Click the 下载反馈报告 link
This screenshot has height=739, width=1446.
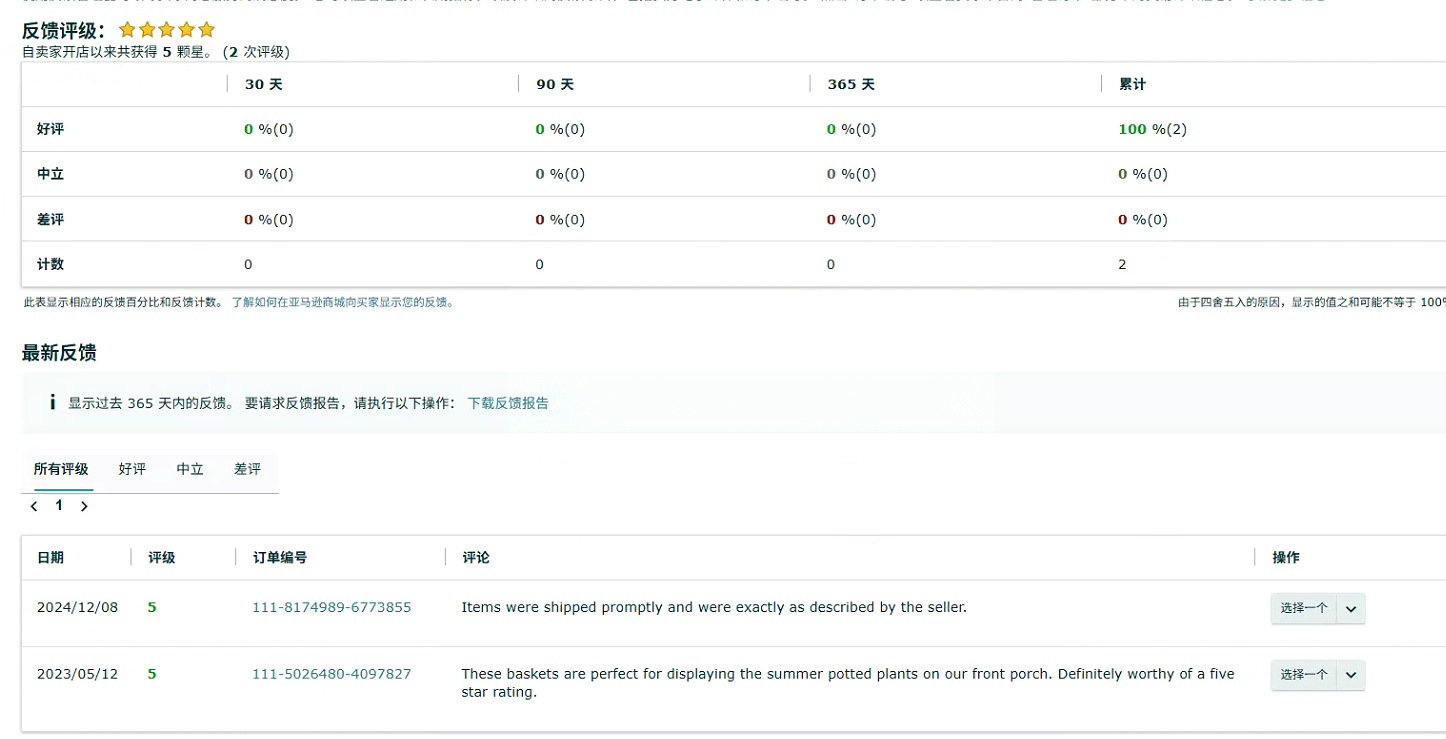pyautogui.click(x=508, y=403)
